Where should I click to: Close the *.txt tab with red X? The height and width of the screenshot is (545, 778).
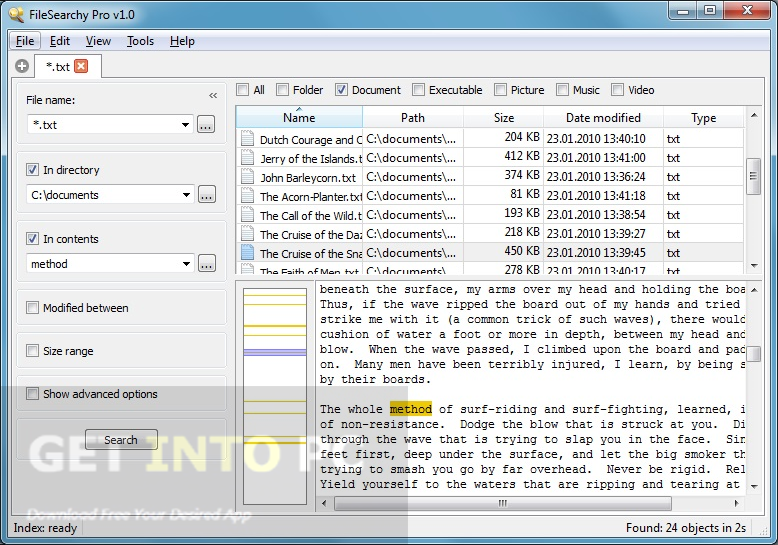(81, 66)
